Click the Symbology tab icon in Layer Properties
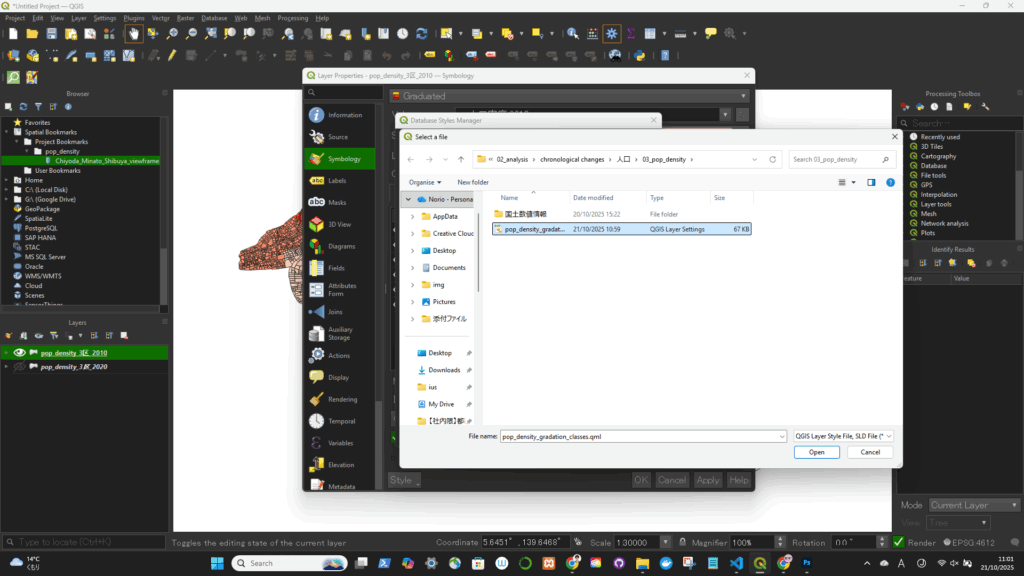Screen dimensions: 1024x576 [317, 158]
